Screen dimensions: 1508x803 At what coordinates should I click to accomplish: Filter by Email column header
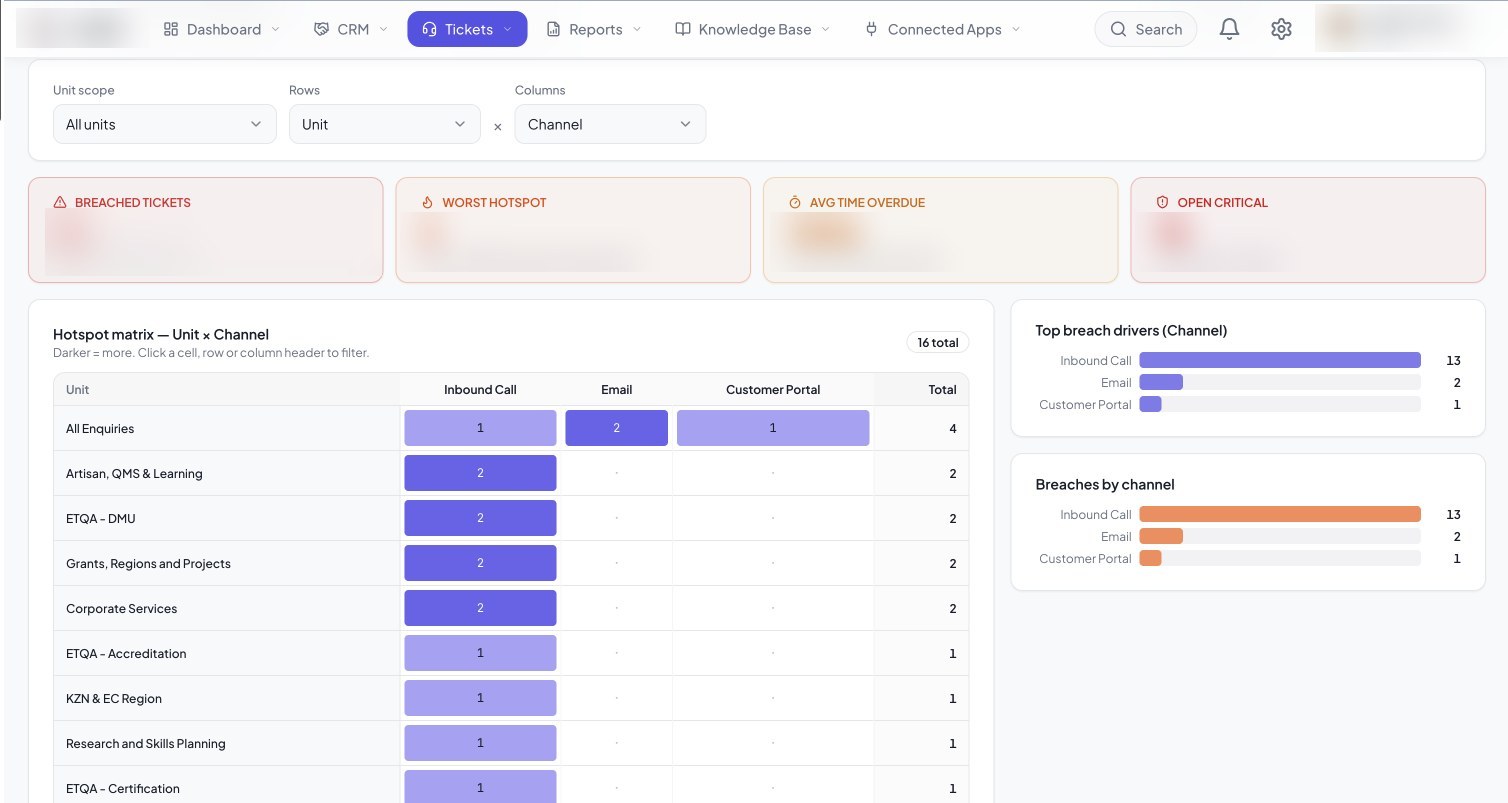coord(617,390)
